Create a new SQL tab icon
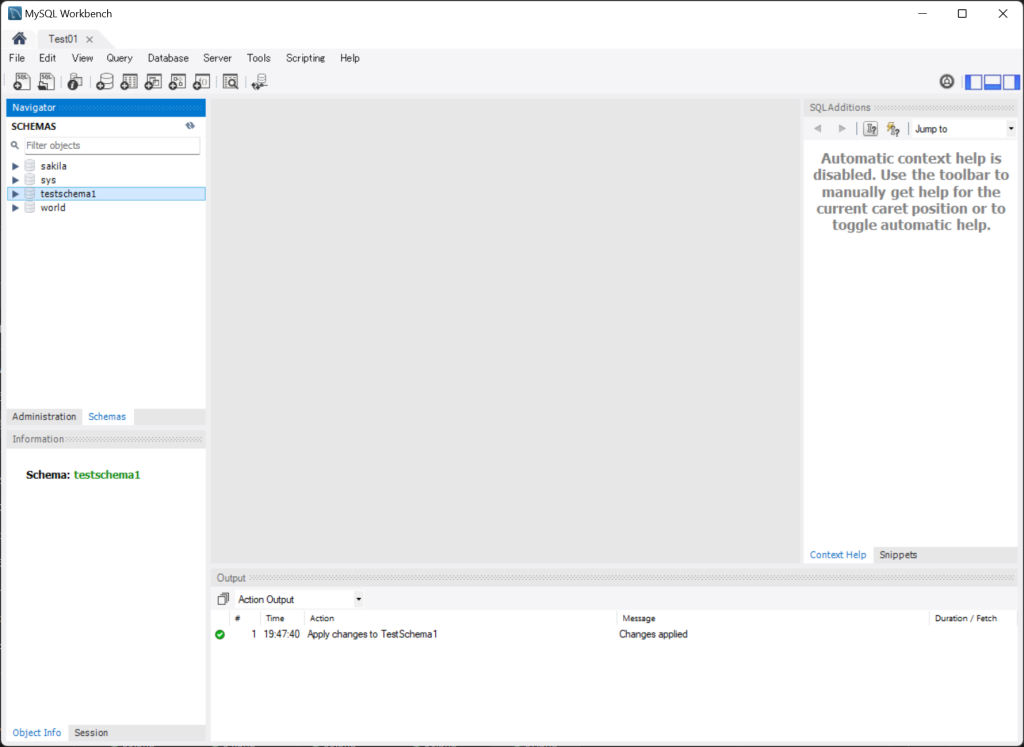The image size is (1024, 747). click(x=22, y=82)
